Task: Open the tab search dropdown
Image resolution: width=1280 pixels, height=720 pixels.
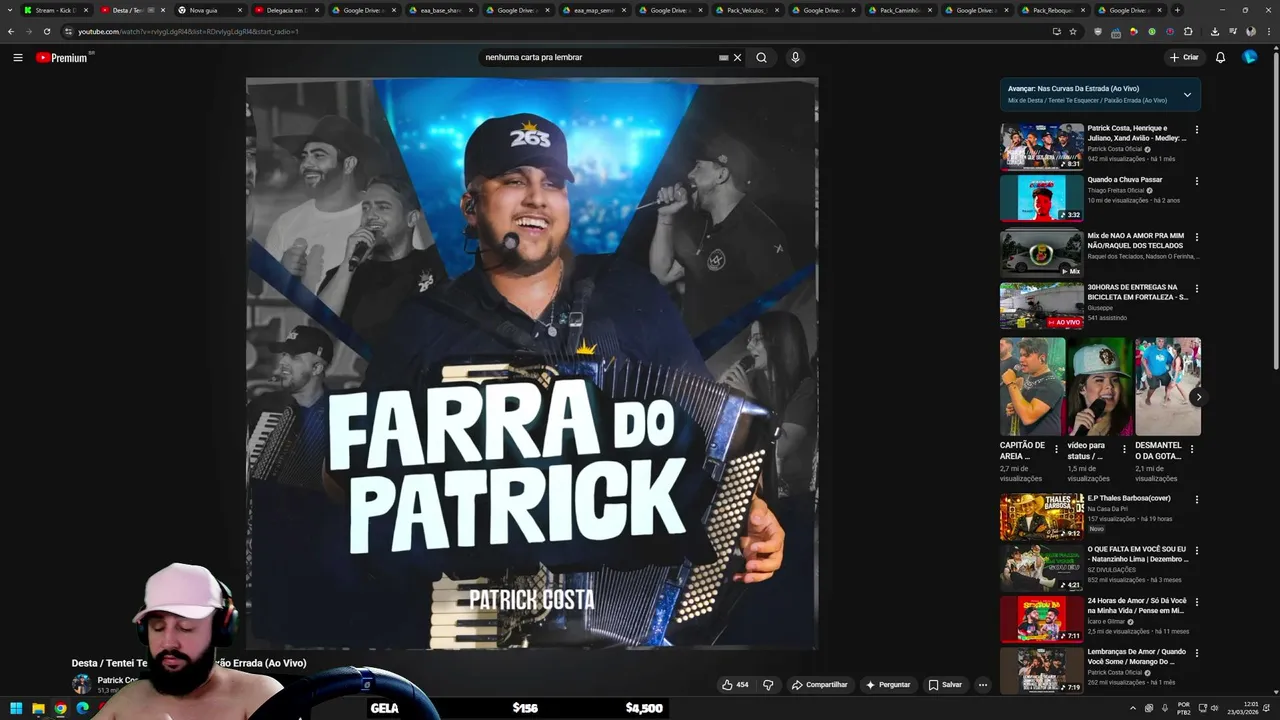Action: (x=10, y=10)
